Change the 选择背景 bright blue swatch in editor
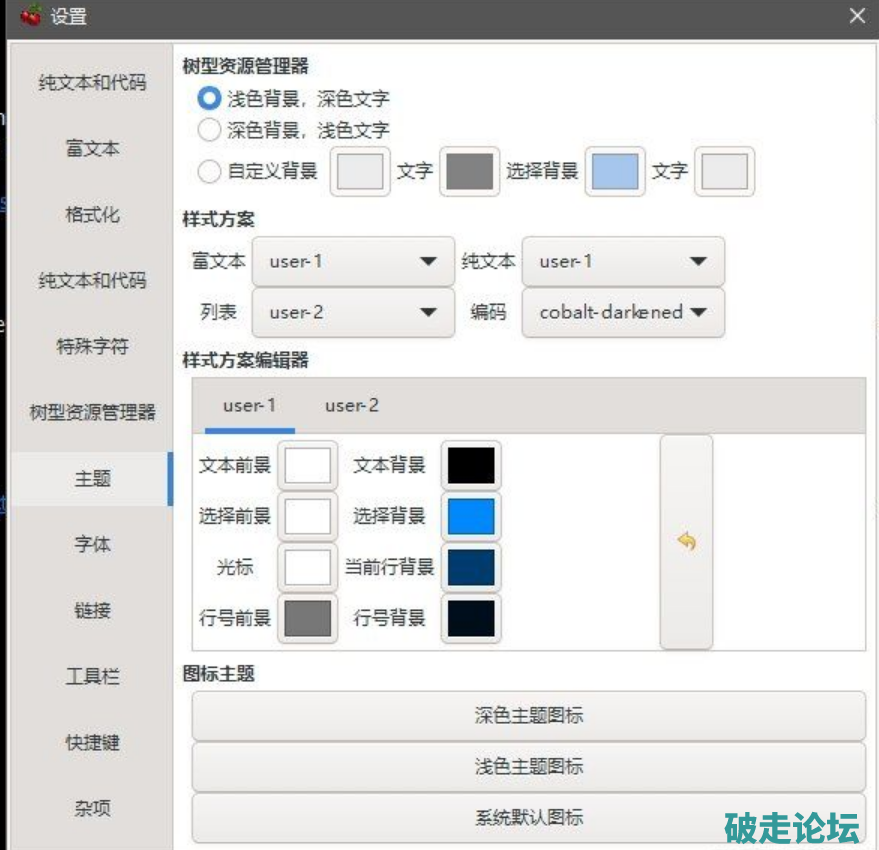879x850 pixels. click(471, 516)
